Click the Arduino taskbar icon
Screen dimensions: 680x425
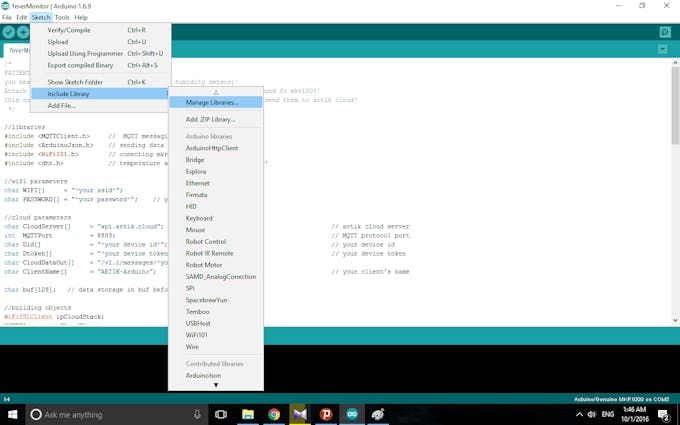coord(352,414)
